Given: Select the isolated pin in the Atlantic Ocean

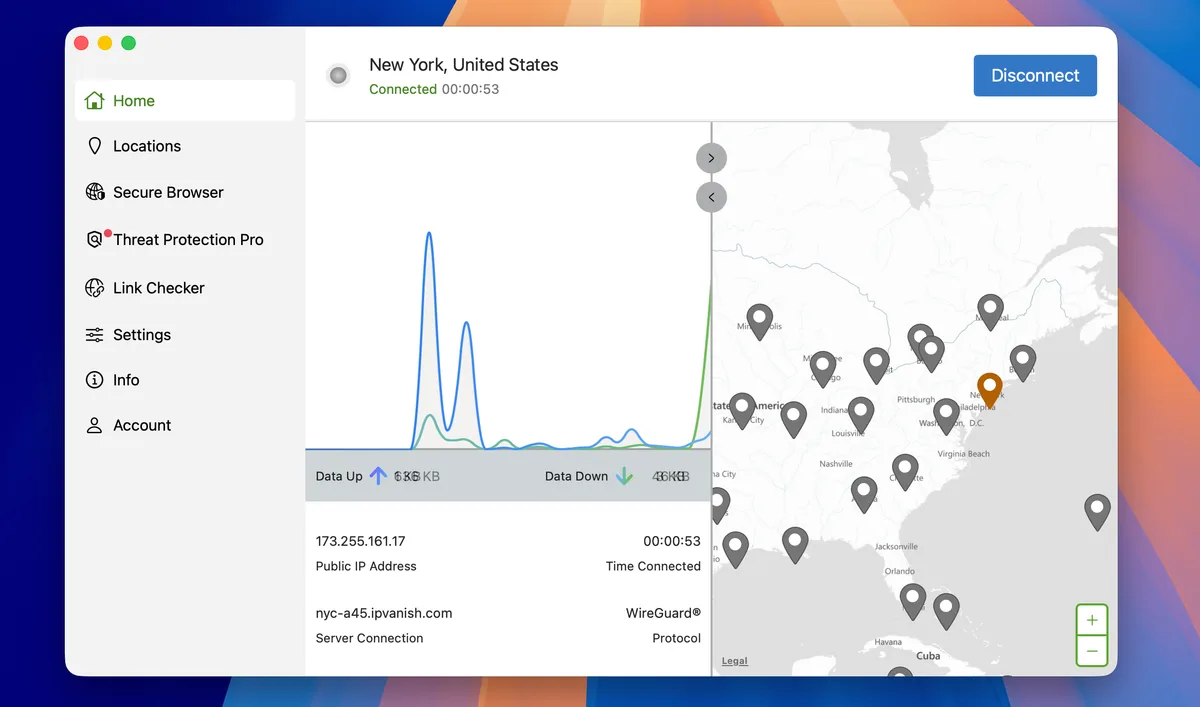Looking at the screenshot, I should (1097, 511).
